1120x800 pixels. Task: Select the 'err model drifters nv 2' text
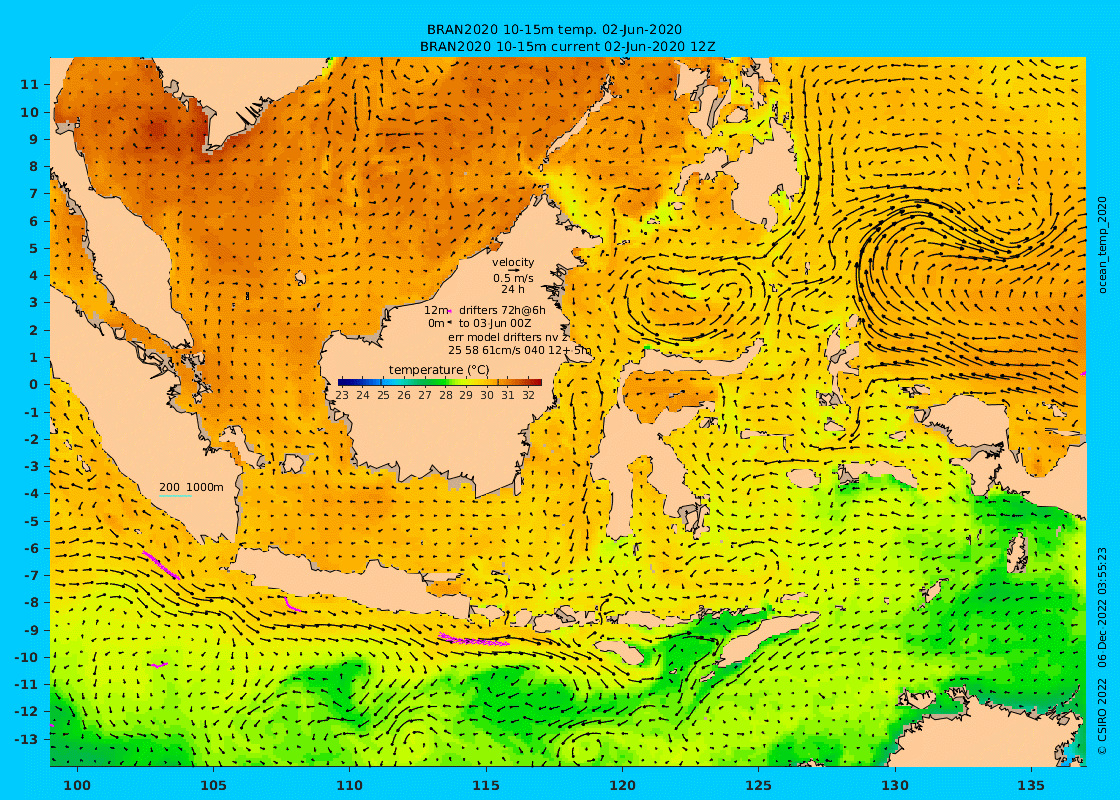coord(508,336)
